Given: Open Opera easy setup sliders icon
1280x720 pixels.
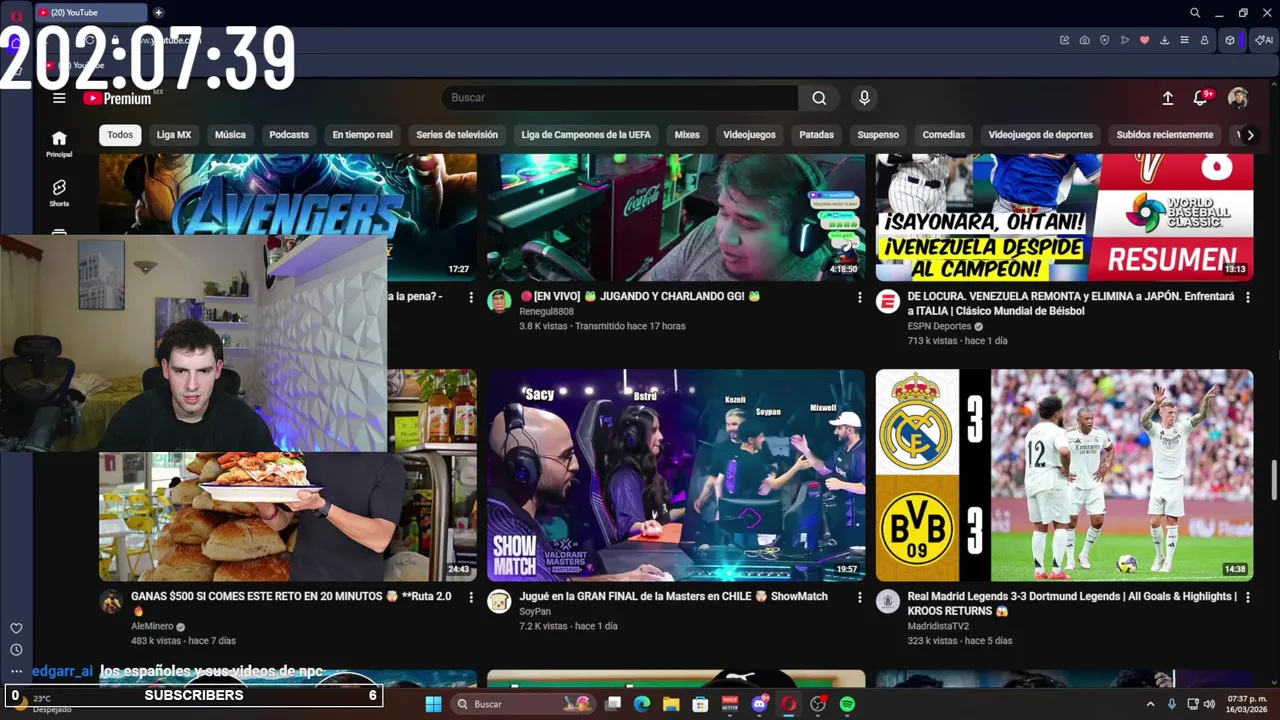Looking at the screenshot, I should pyautogui.click(x=1184, y=40).
